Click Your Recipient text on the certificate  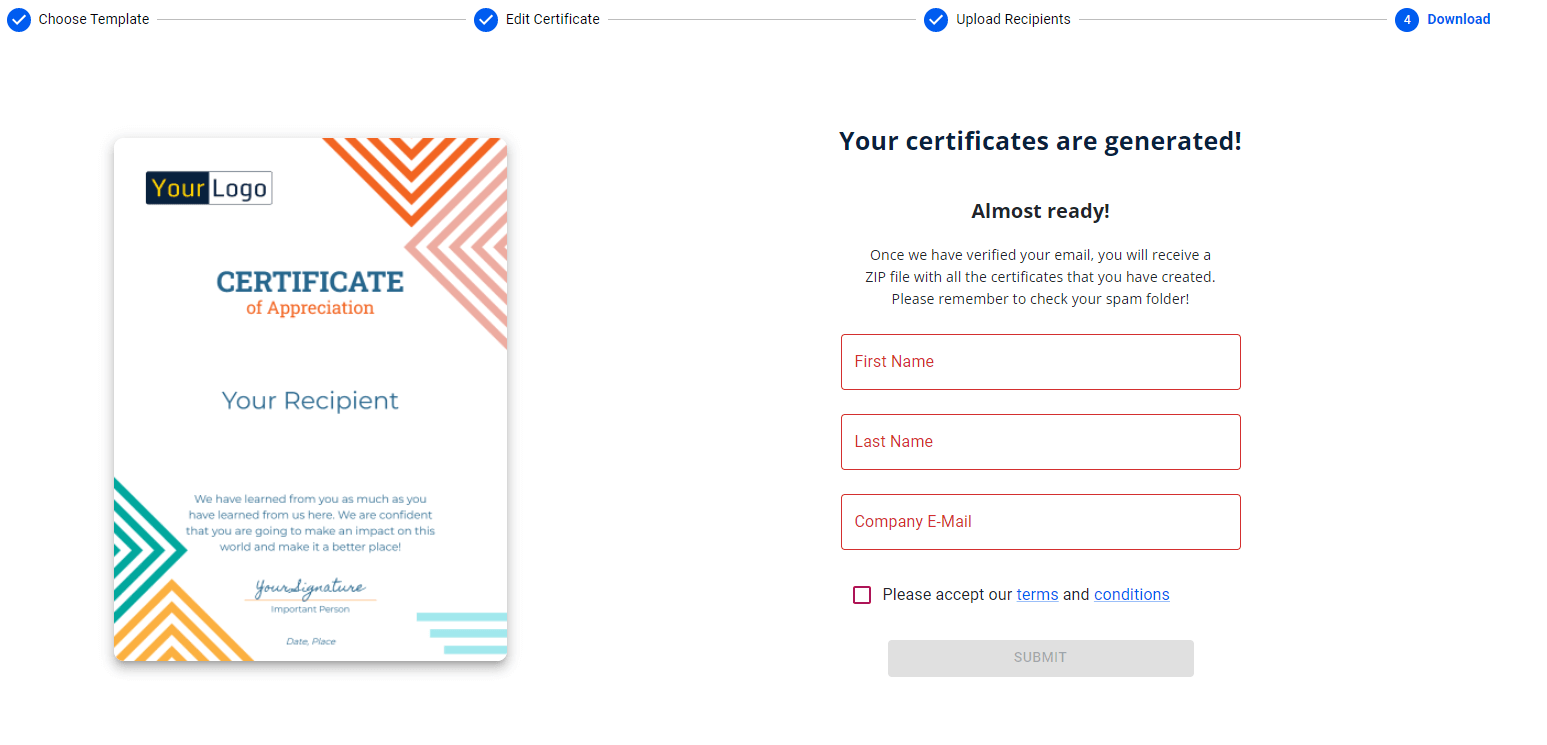coord(310,400)
